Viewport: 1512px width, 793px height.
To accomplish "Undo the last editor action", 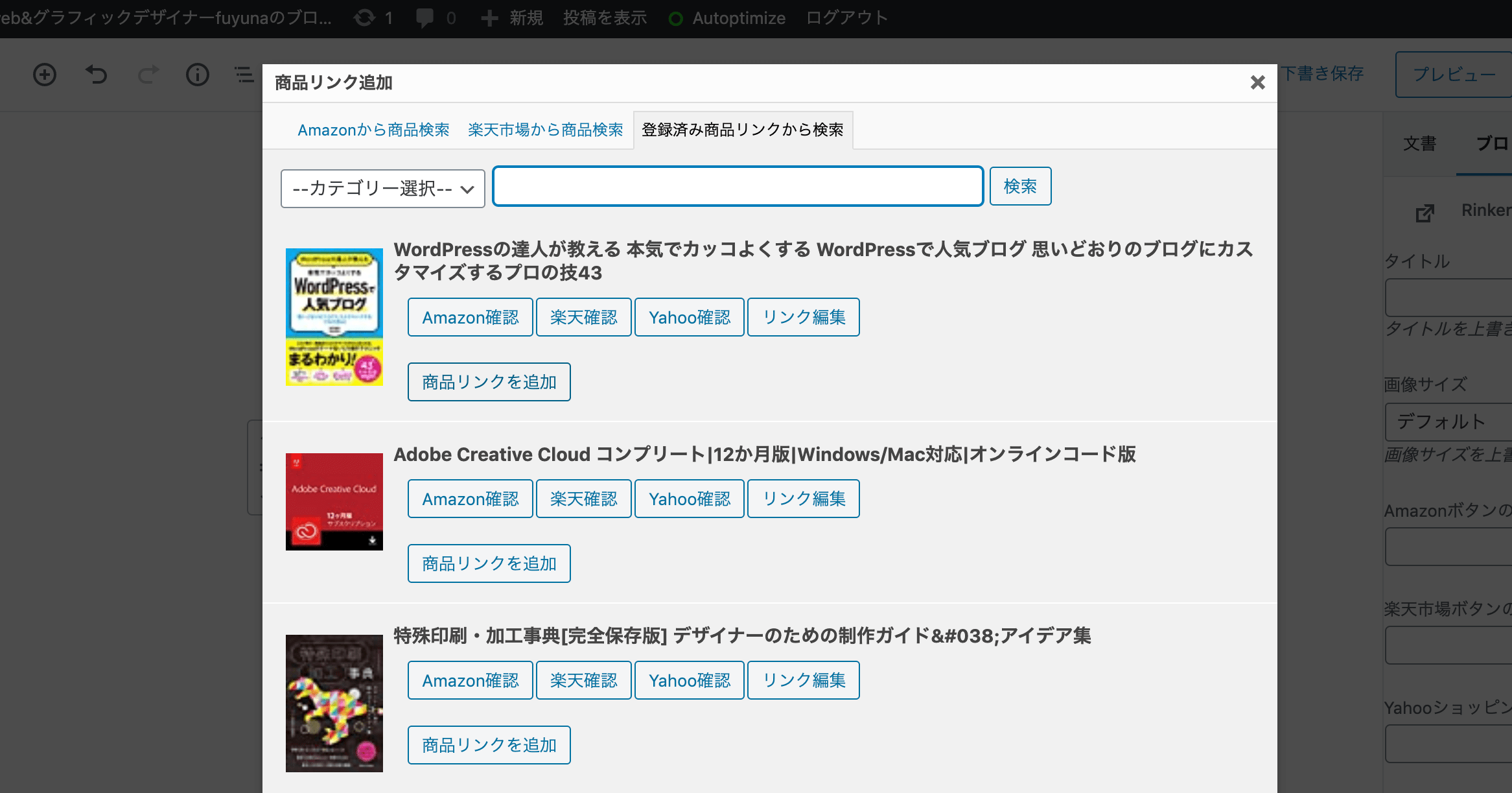I will point(97,75).
